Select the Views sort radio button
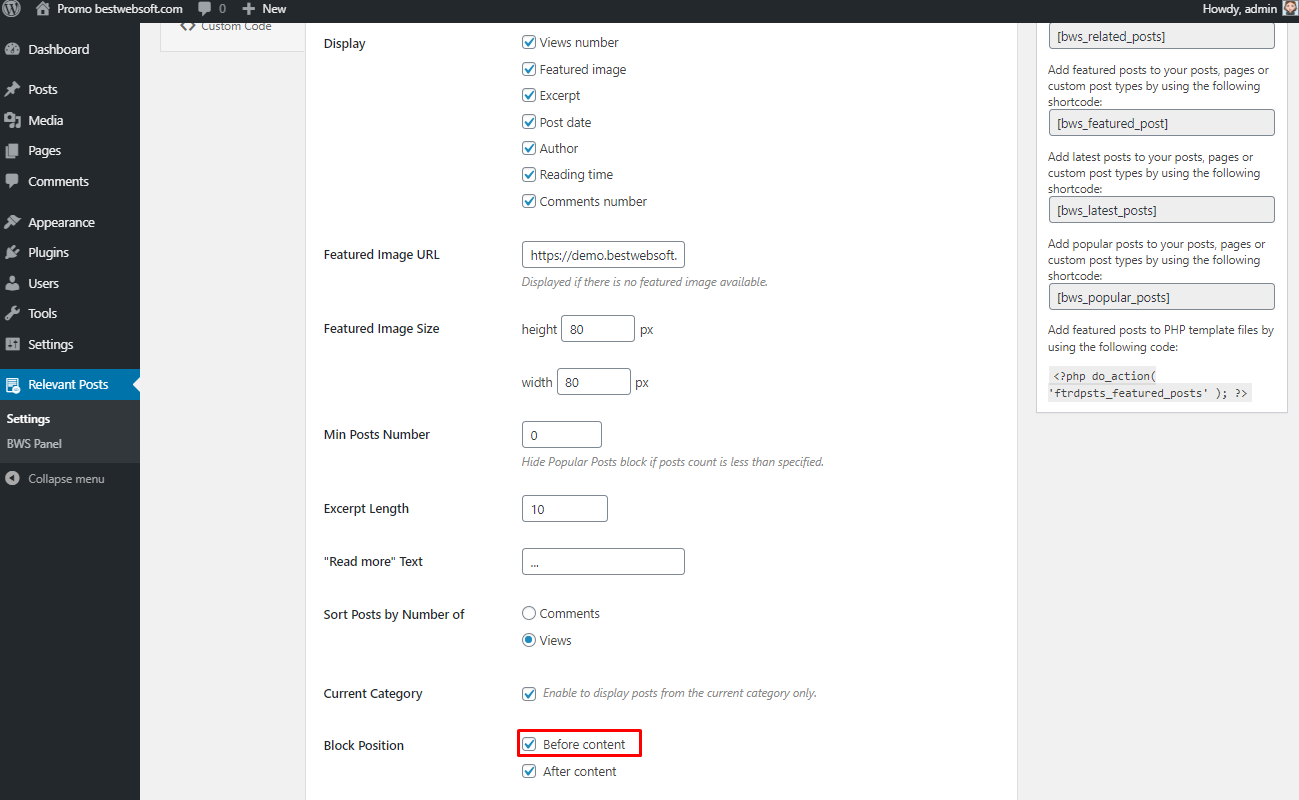This screenshot has width=1299, height=800. 529,640
